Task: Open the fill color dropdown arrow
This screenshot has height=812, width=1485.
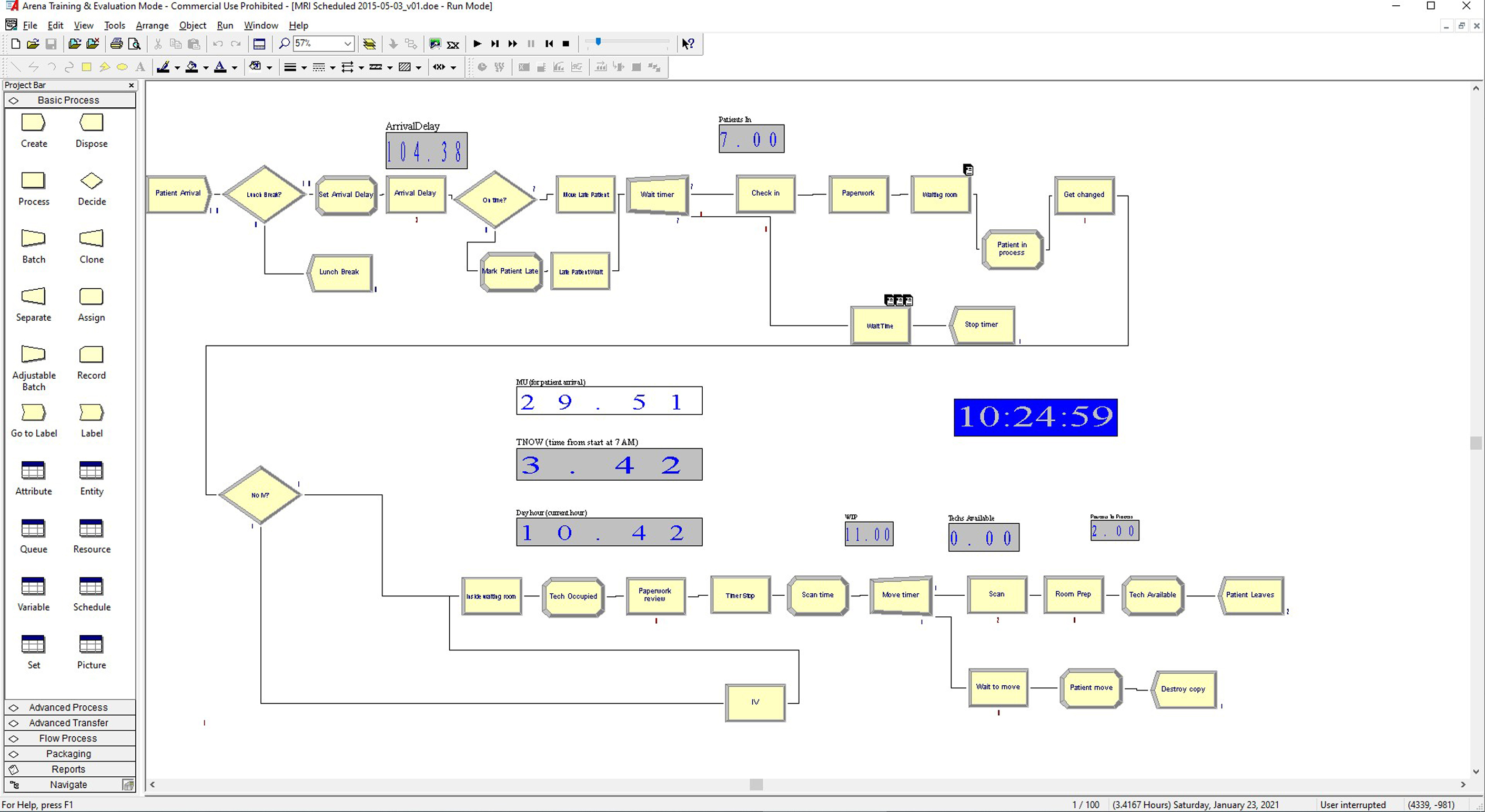Action: (x=206, y=67)
